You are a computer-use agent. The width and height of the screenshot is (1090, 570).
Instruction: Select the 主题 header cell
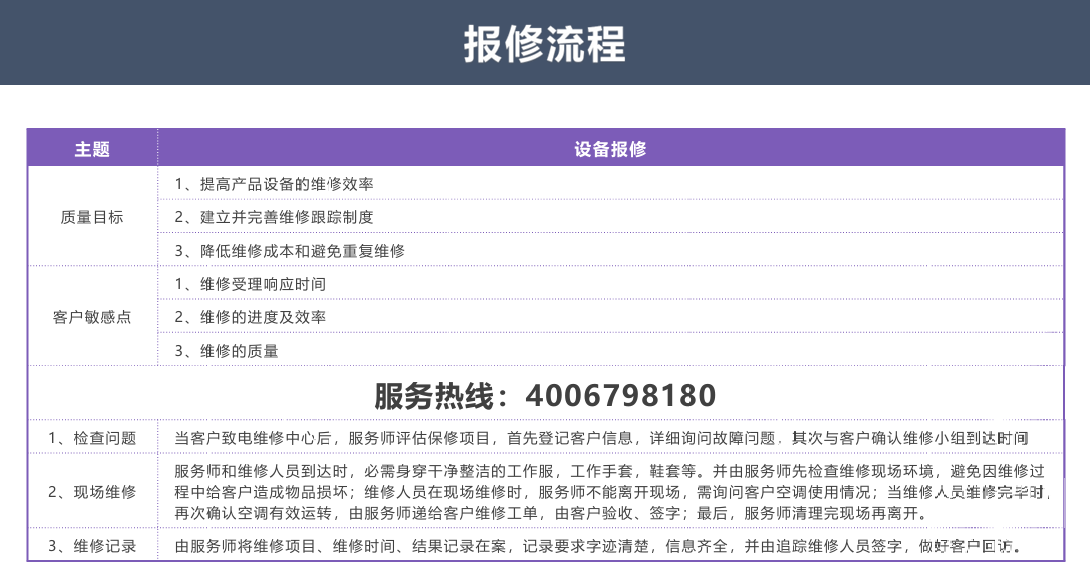pyautogui.click(x=92, y=149)
